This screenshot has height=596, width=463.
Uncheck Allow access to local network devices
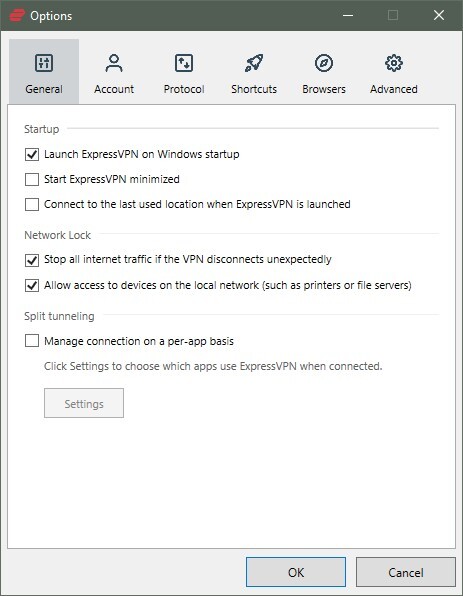pyautogui.click(x=32, y=285)
